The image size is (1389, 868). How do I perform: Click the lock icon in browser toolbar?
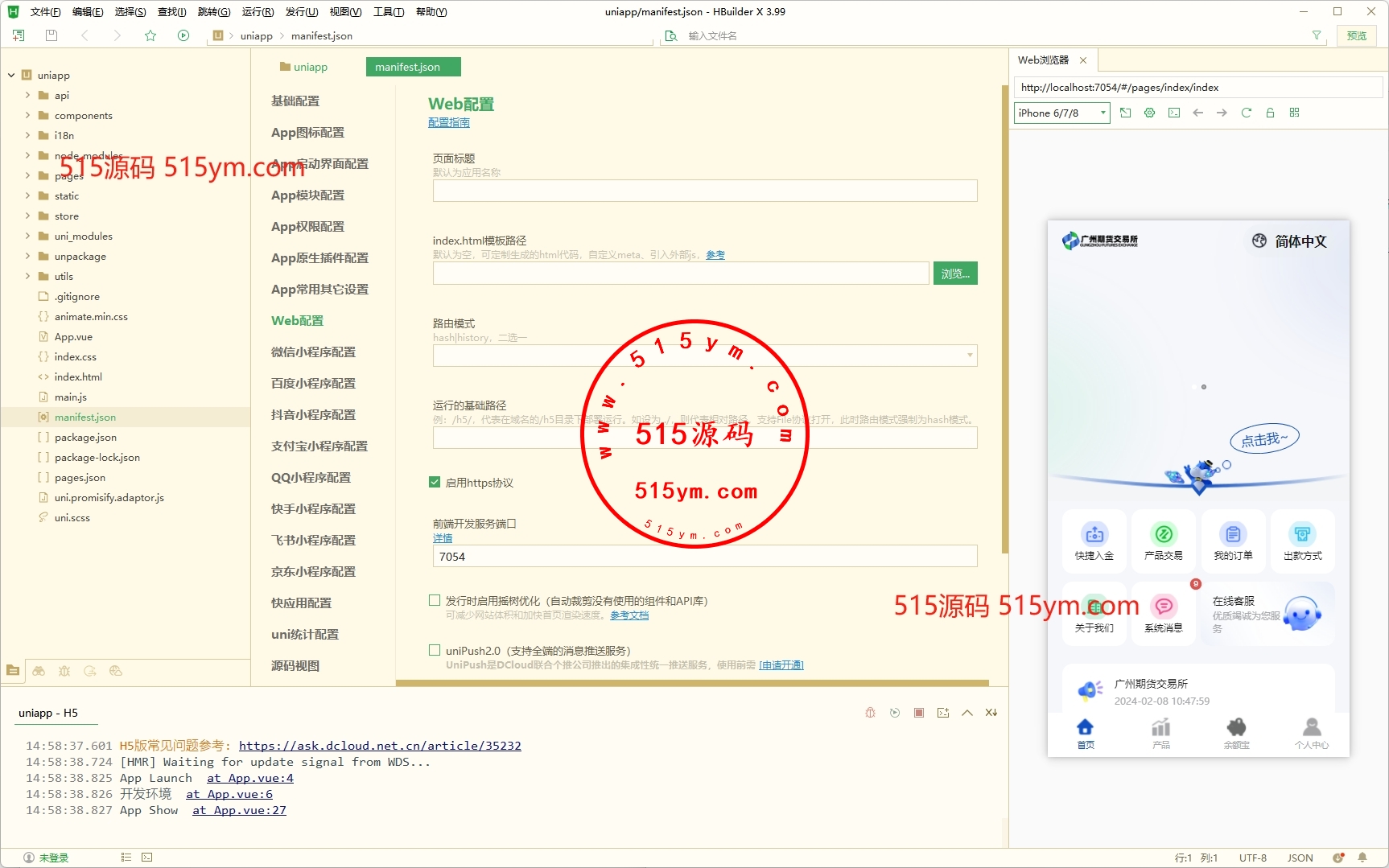(x=1270, y=113)
